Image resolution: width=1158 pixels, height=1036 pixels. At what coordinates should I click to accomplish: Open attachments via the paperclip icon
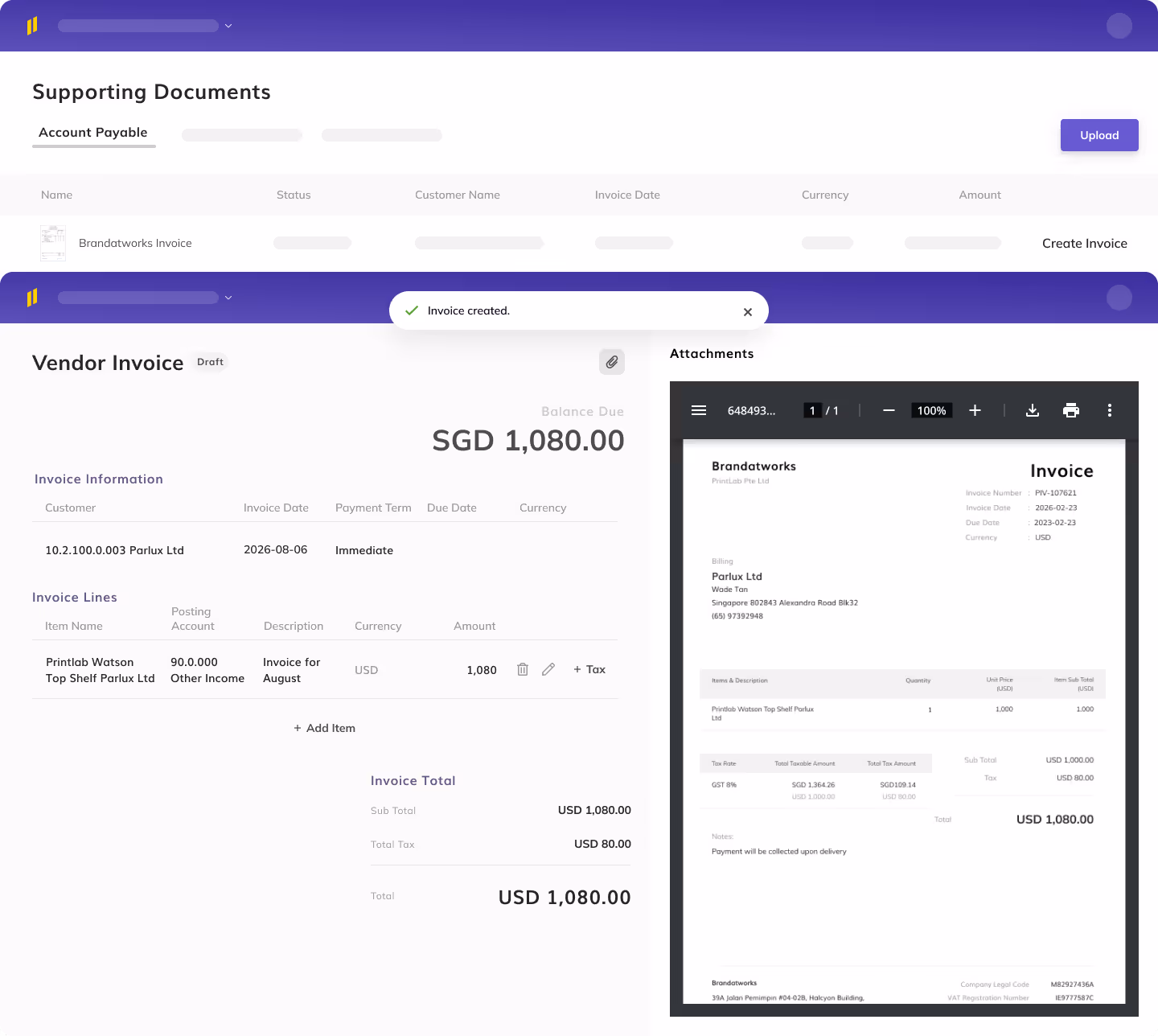tap(612, 362)
